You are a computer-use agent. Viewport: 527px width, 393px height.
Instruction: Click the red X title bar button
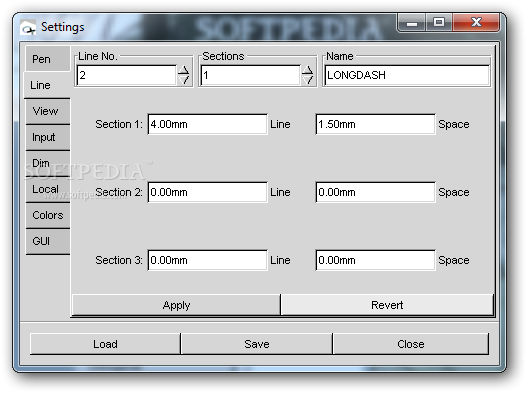click(x=476, y=23)
